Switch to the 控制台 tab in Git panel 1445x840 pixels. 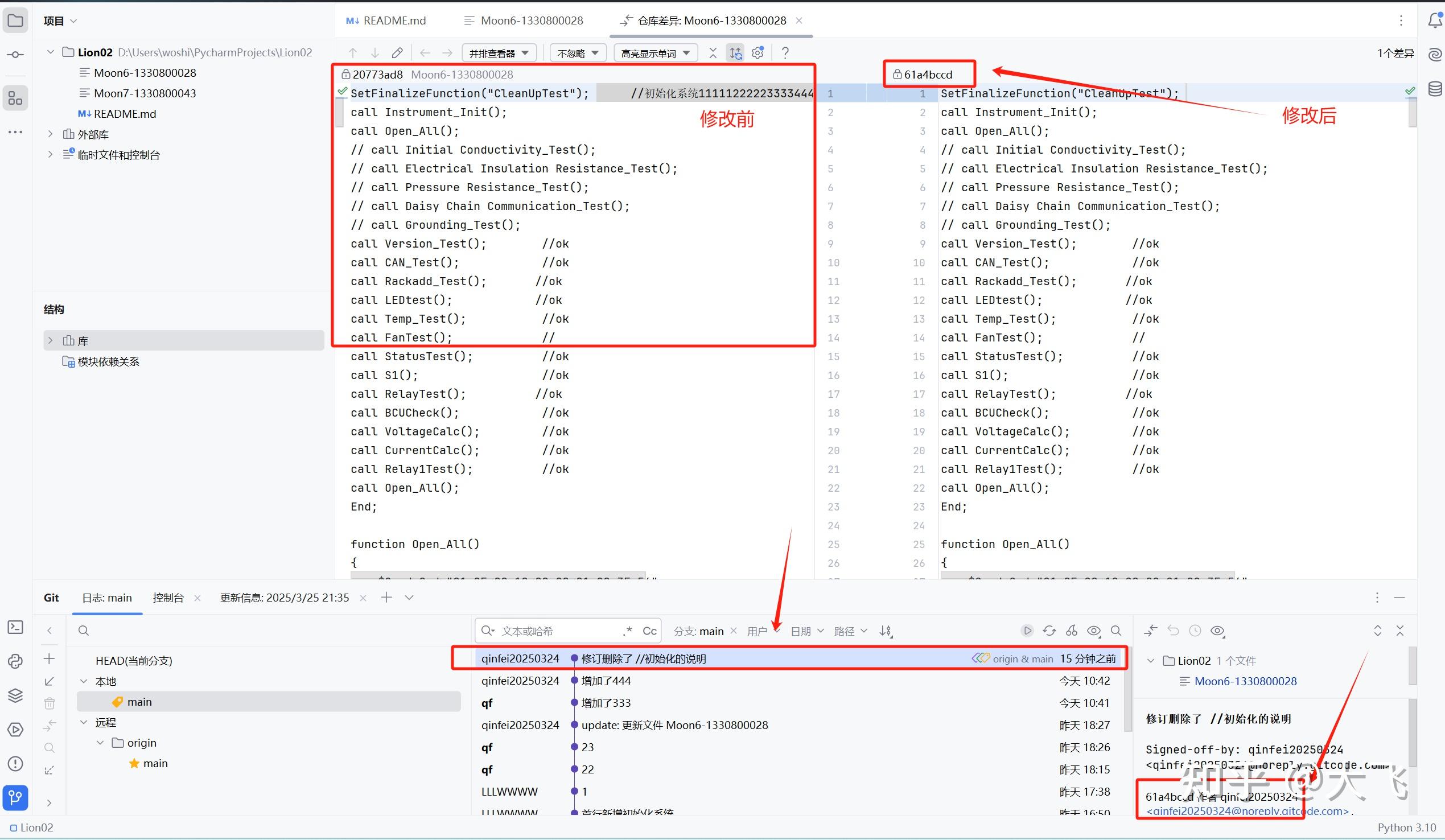pyautogui.click(x=168, y=598)
